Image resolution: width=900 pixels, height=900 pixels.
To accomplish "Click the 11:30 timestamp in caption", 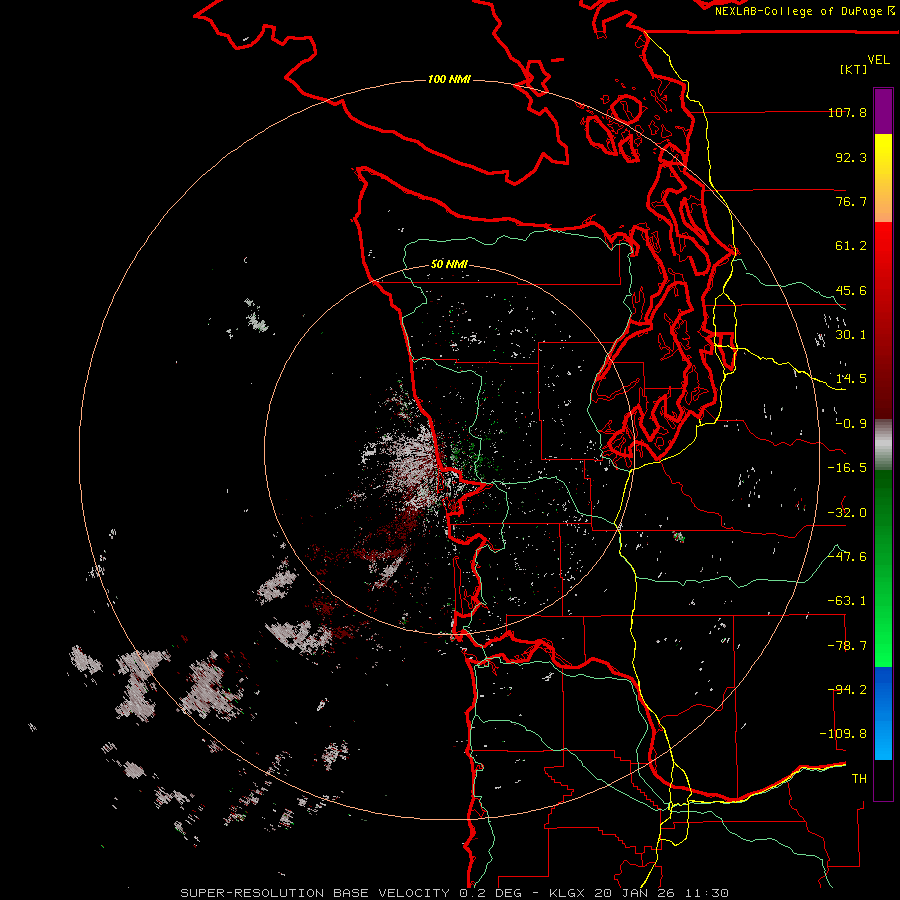I will pos(707,893).
